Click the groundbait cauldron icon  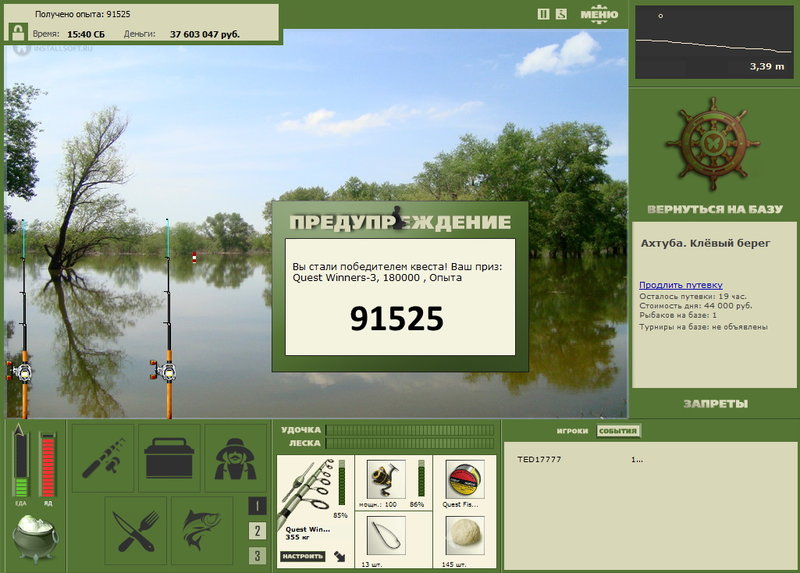35,538
